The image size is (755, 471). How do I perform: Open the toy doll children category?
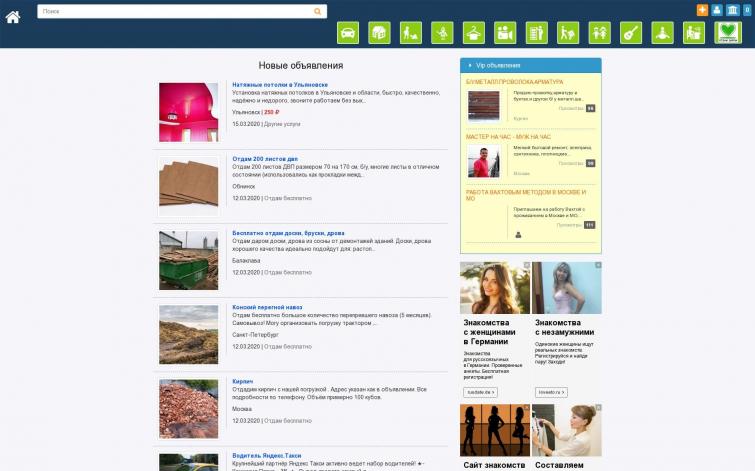click(x=442, y=33)
